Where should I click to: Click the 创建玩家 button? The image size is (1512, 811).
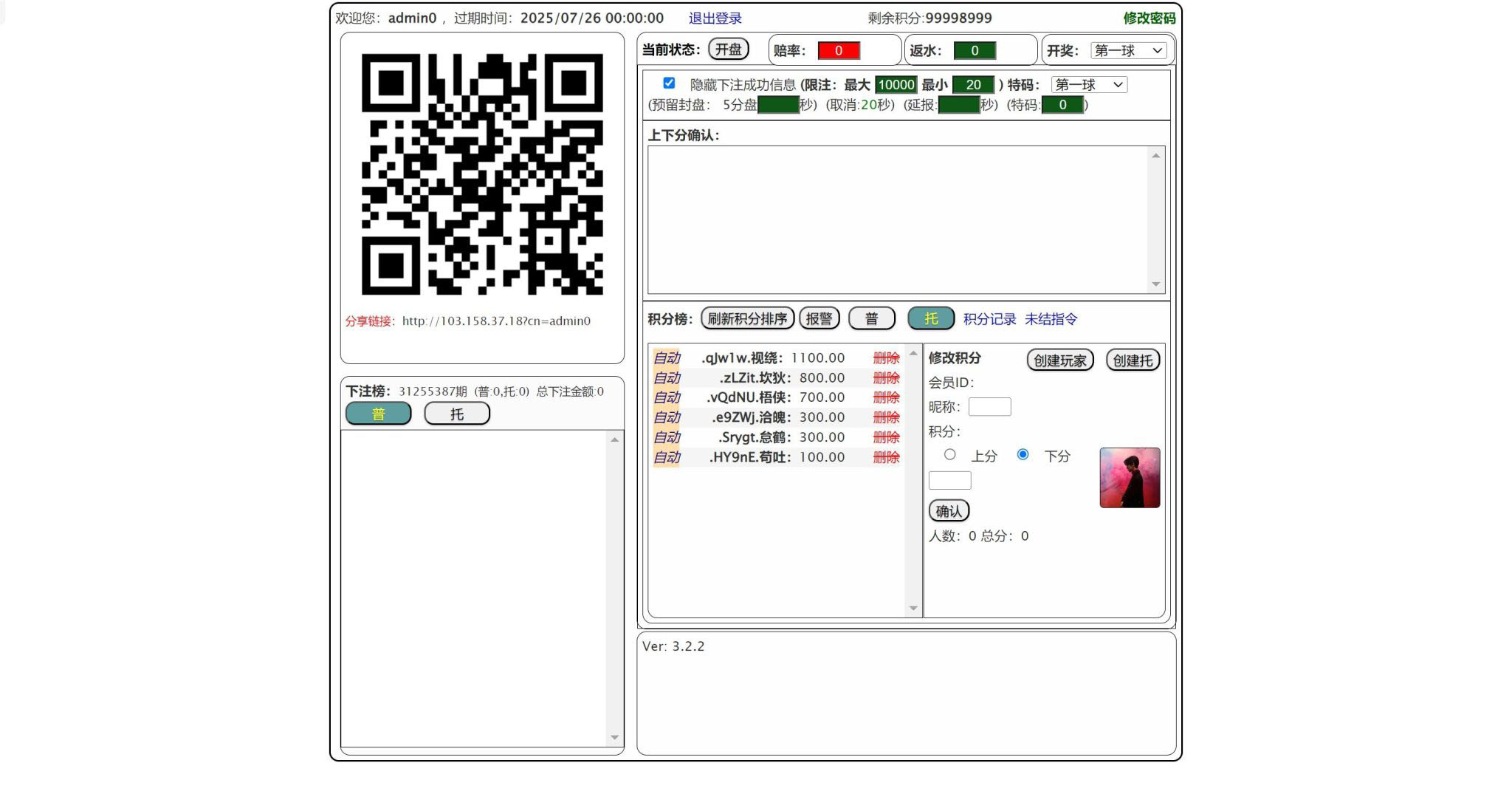[1059, 360]
